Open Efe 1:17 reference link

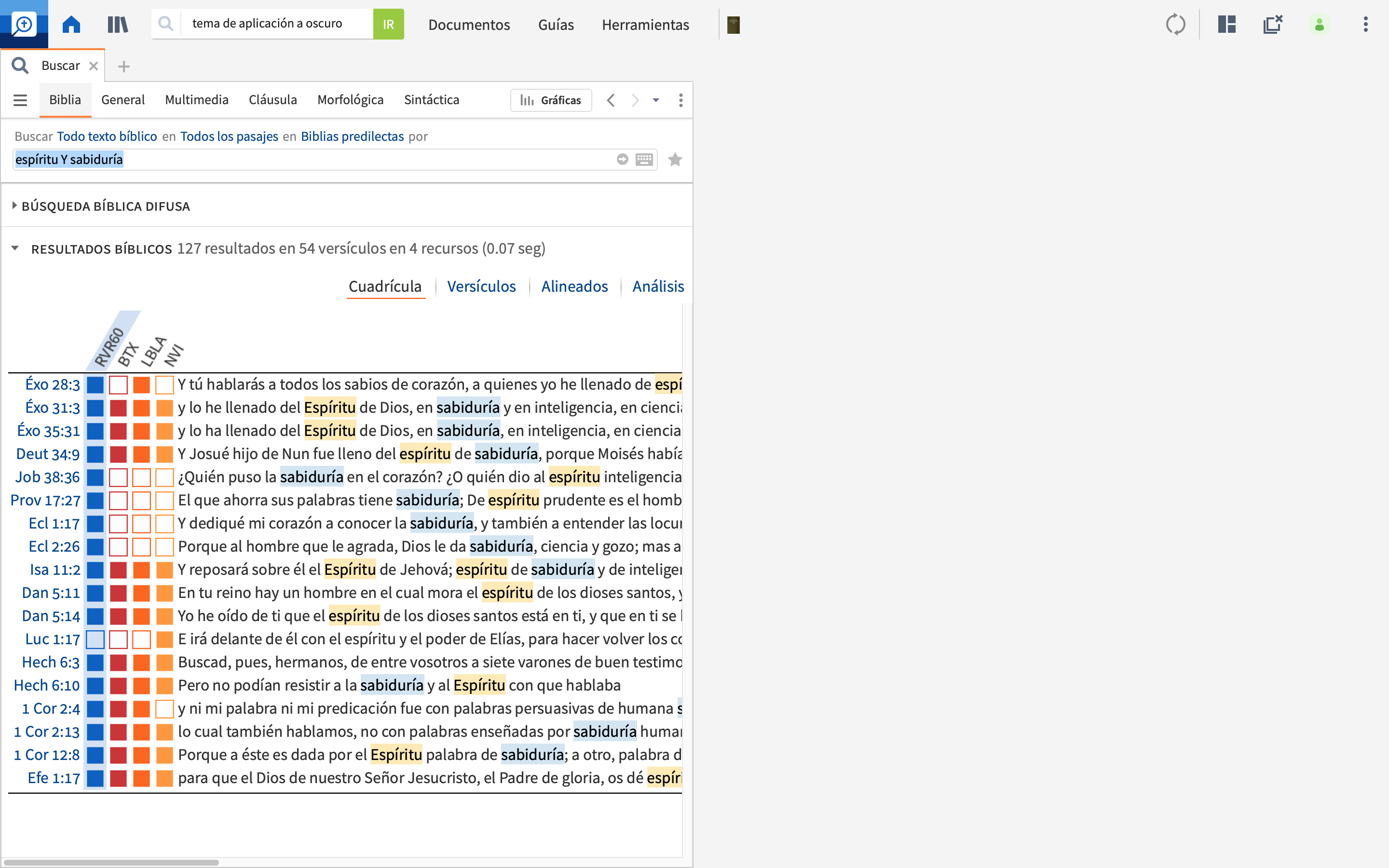point(54,778)
